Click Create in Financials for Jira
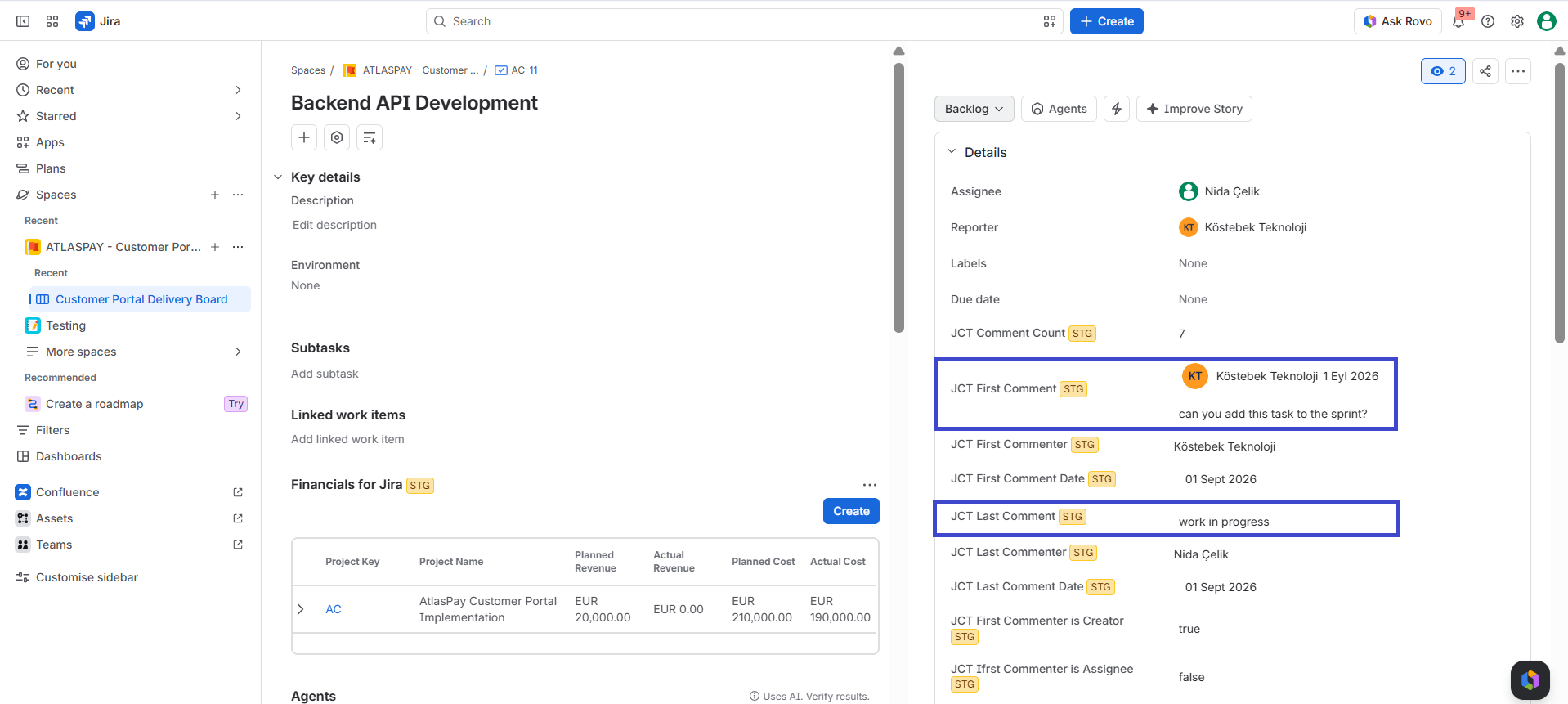 pos(851,511)
